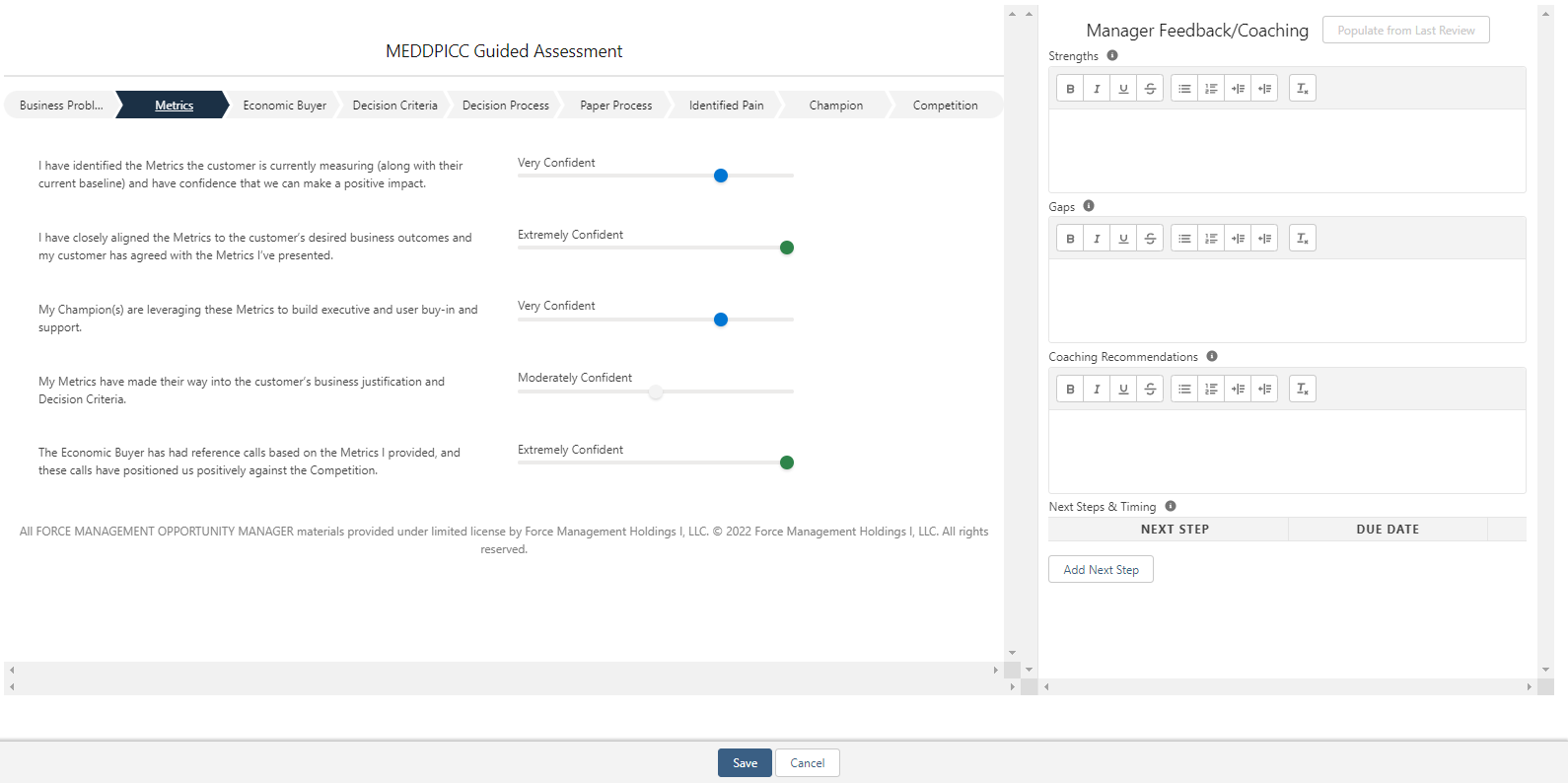Select the Identified Pain step
1568x783 pixels.
coord(726,106)
